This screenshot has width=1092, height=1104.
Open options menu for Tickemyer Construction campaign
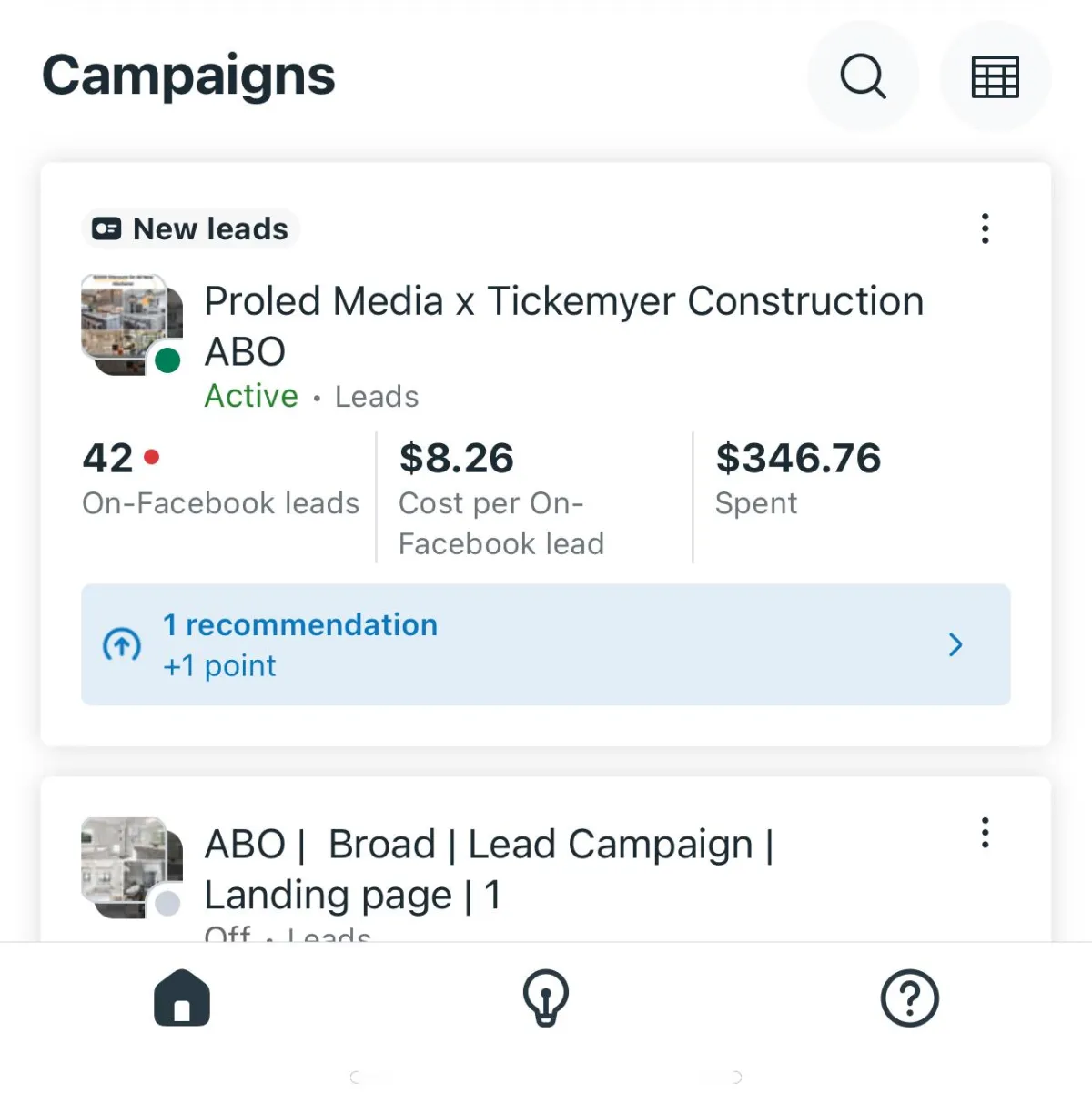coord(985,228)
